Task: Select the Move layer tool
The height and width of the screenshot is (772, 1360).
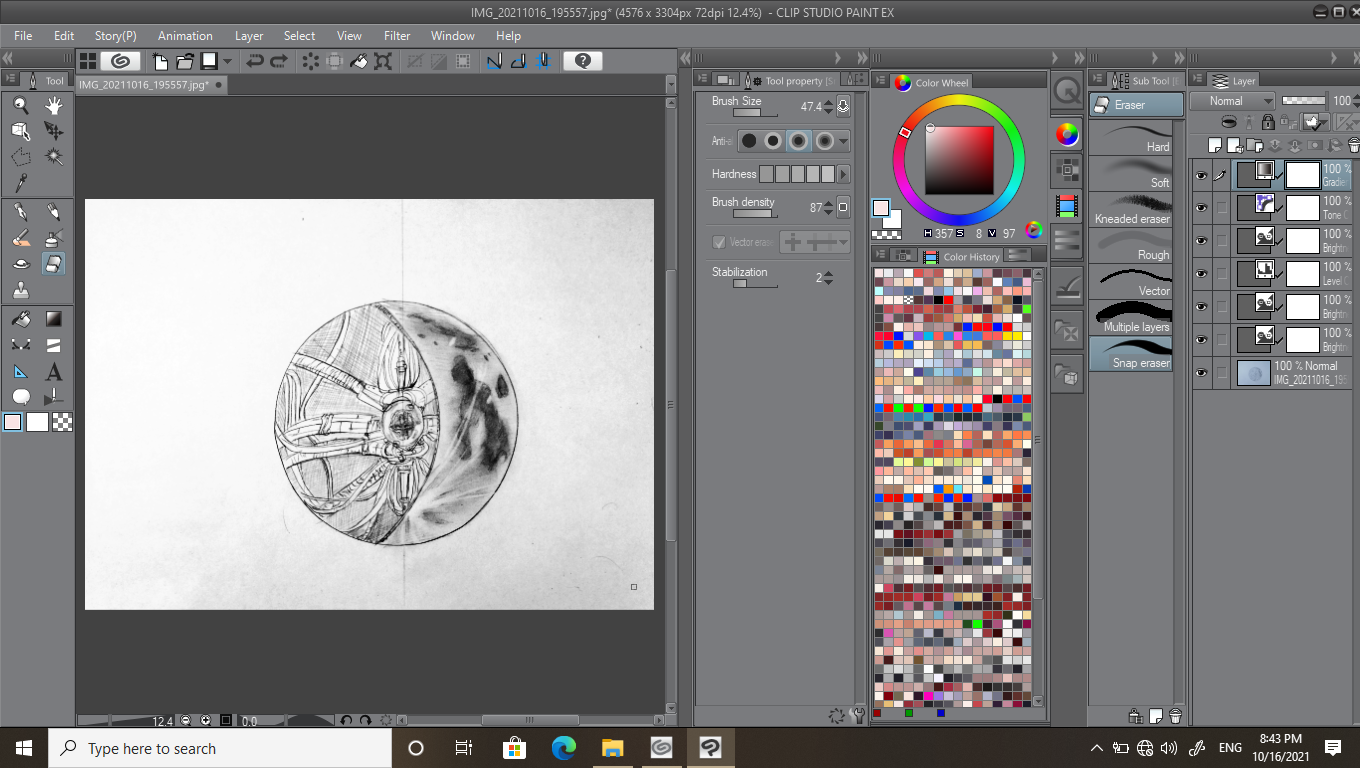Action: click(54, 131)
